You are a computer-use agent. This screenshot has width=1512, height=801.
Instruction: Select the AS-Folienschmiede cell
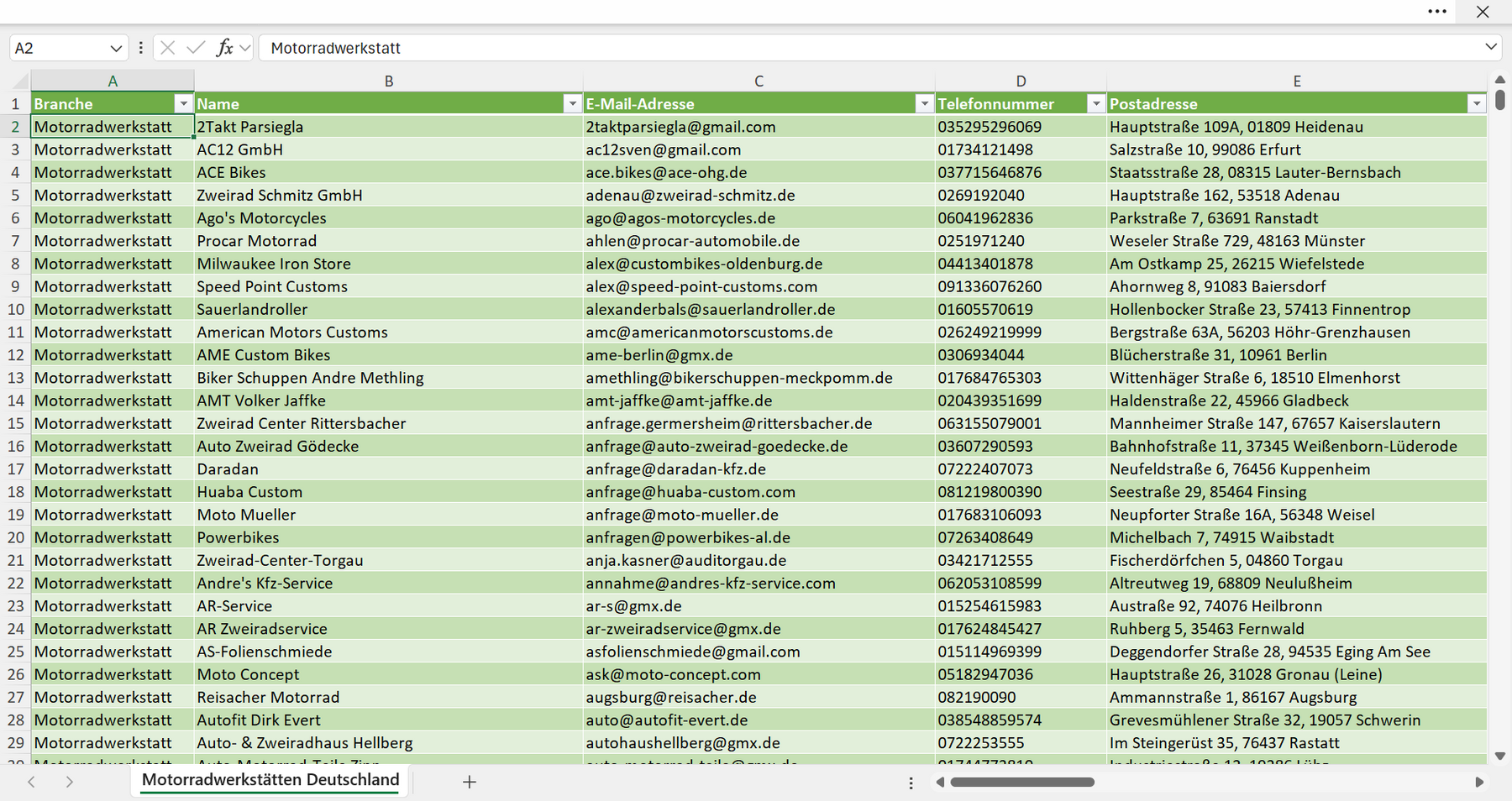pyautogui.click(x=389, y=652)
